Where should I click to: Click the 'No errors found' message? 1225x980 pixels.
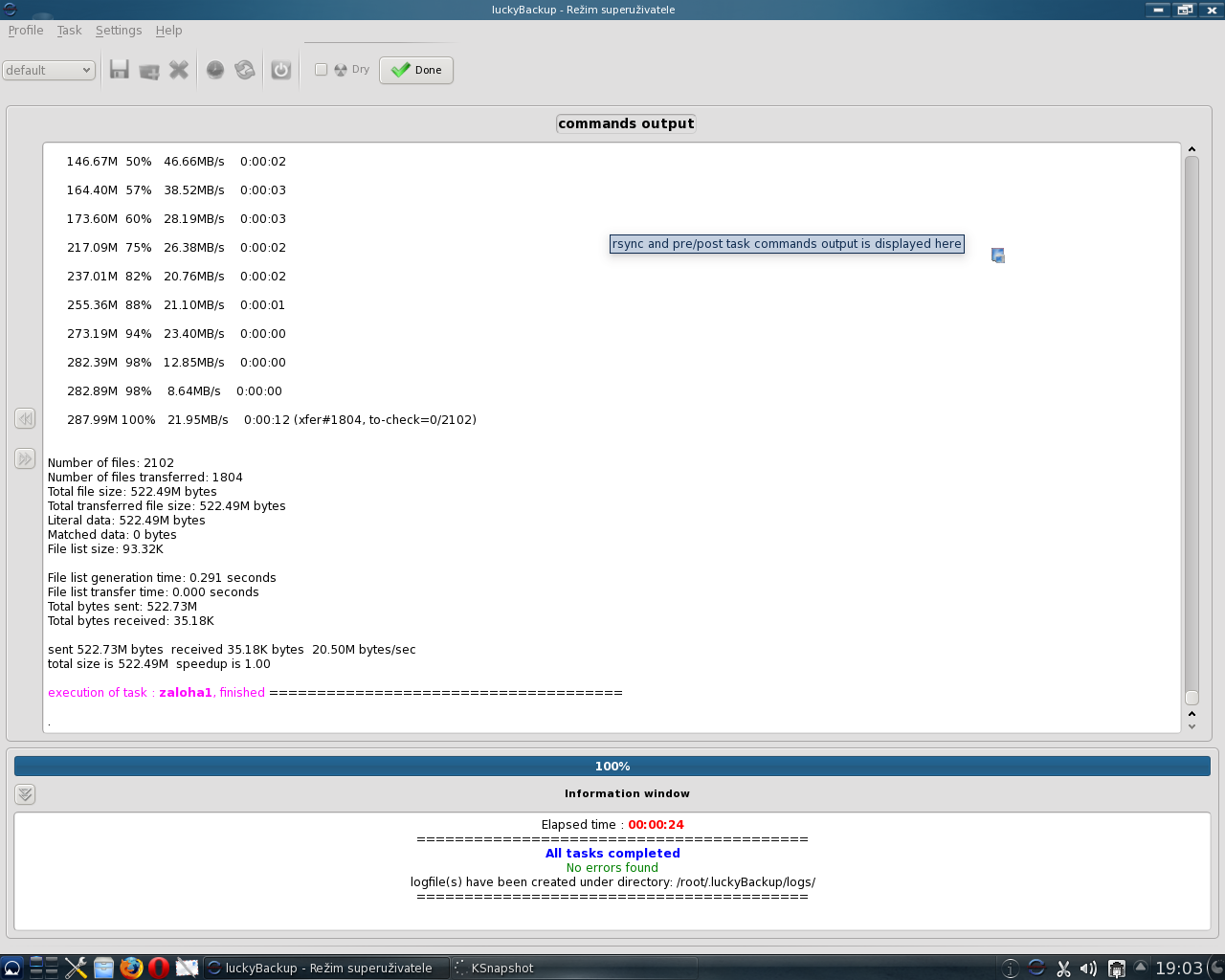pos(612,868)
